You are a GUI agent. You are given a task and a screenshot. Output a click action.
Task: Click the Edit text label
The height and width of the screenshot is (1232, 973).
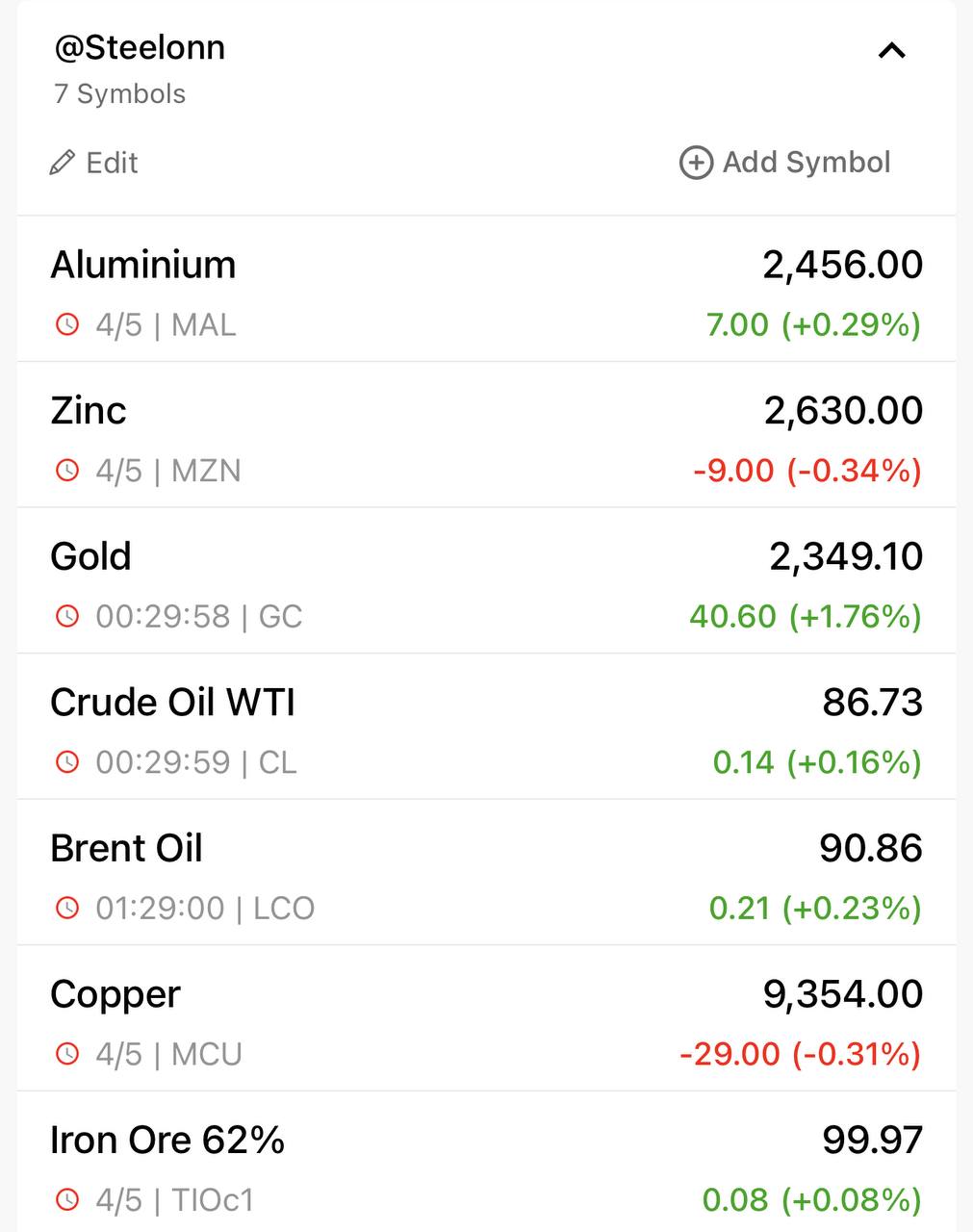coord(112,163)
